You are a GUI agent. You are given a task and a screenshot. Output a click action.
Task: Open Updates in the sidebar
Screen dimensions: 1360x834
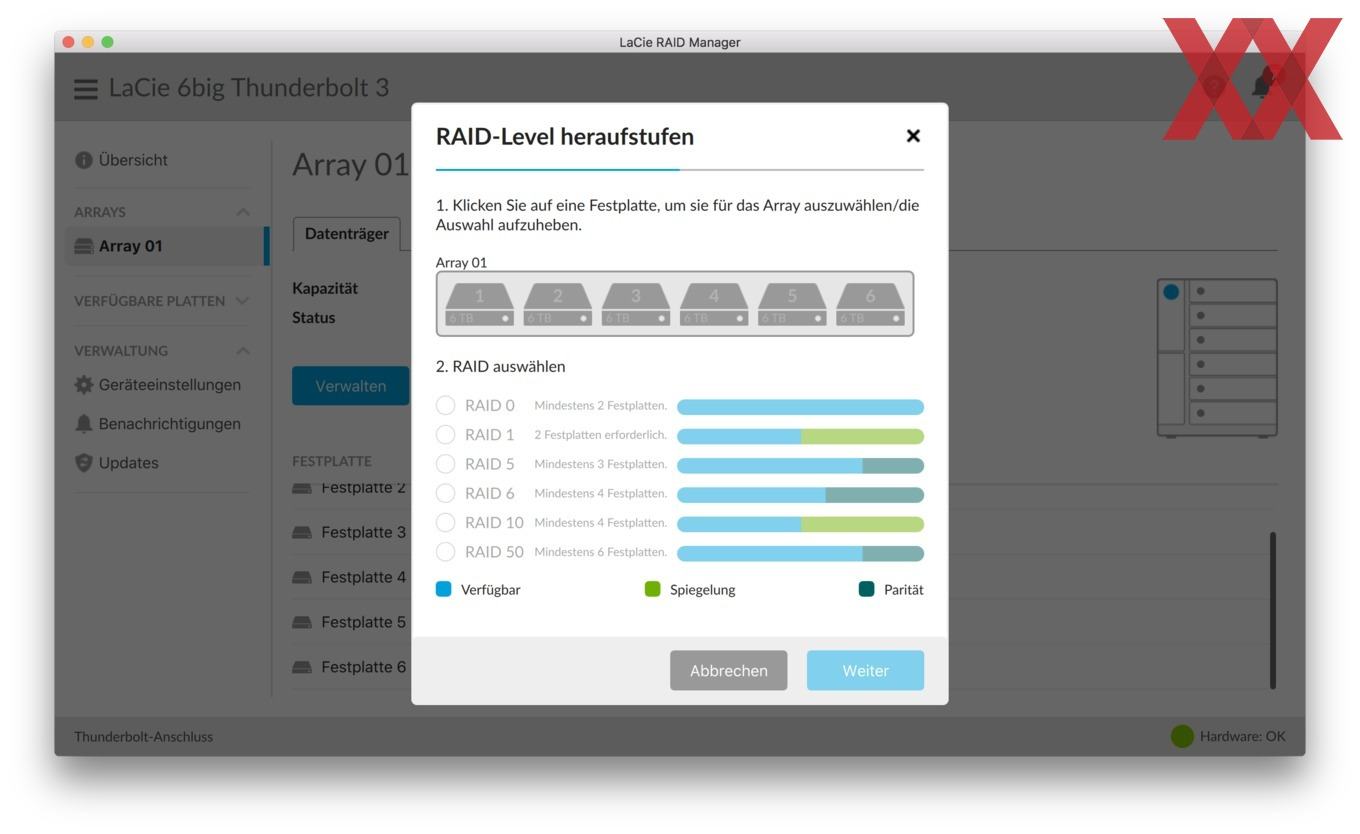(117, 463)
